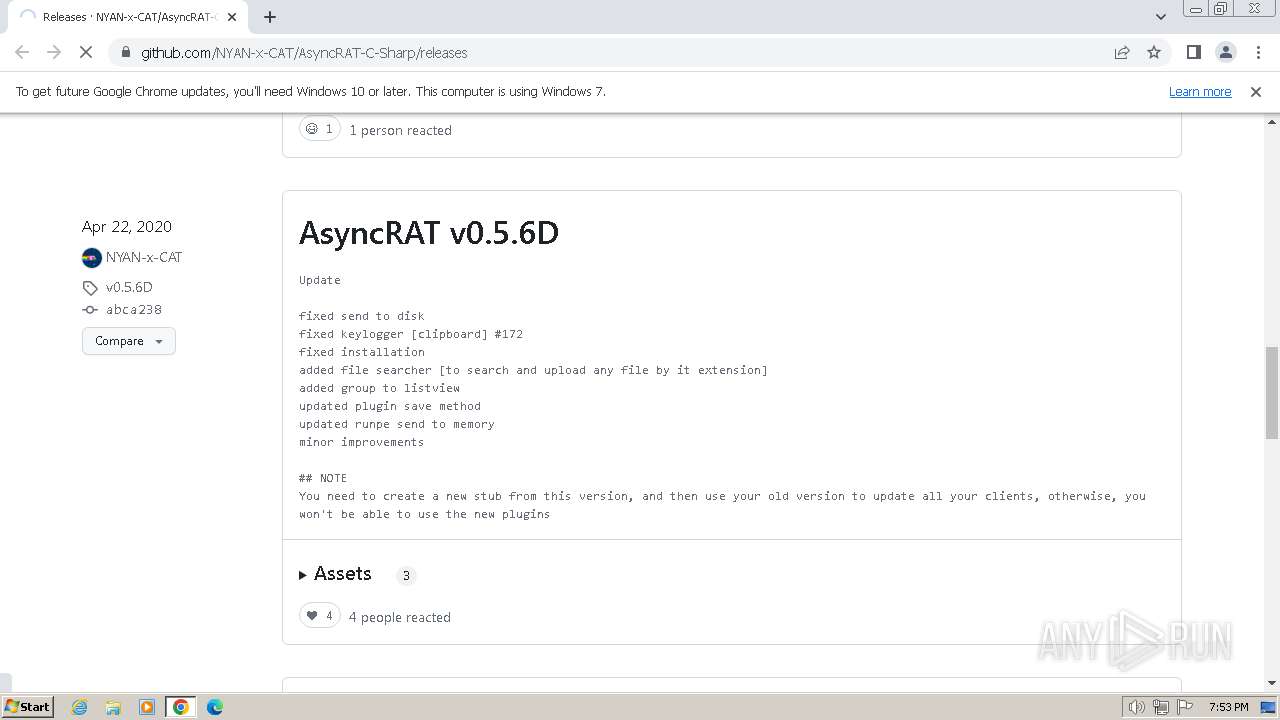Open Internet Explorer from taskbar
The image size is (1280, 720).
point(80,707)
